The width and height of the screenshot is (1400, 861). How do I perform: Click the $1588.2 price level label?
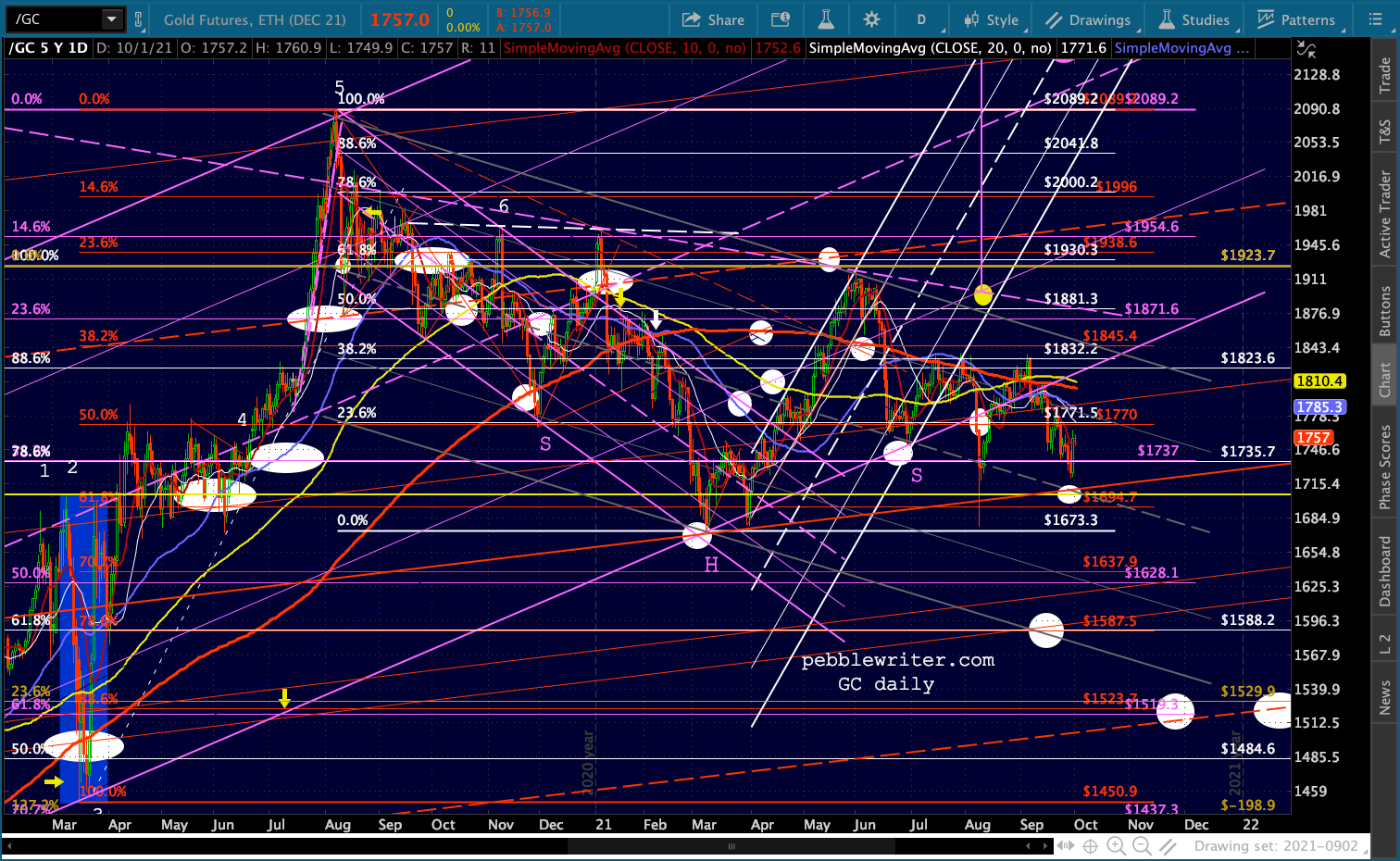tap(1247, 620)
